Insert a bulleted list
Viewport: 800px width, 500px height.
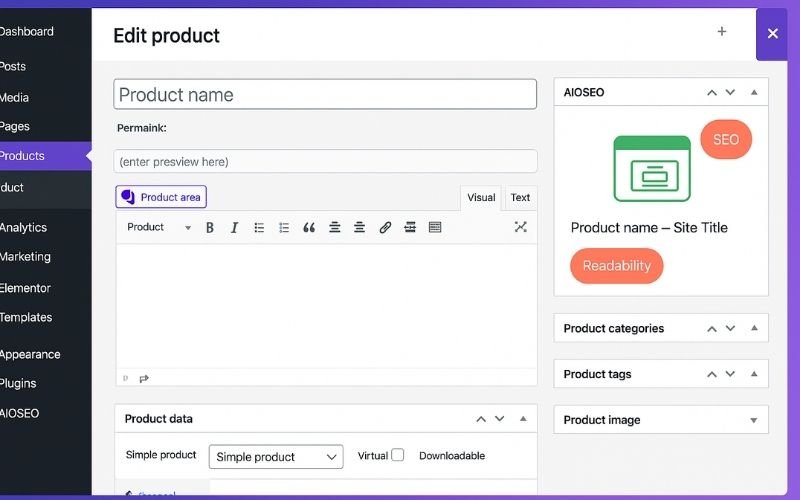(x=259, y=228)
